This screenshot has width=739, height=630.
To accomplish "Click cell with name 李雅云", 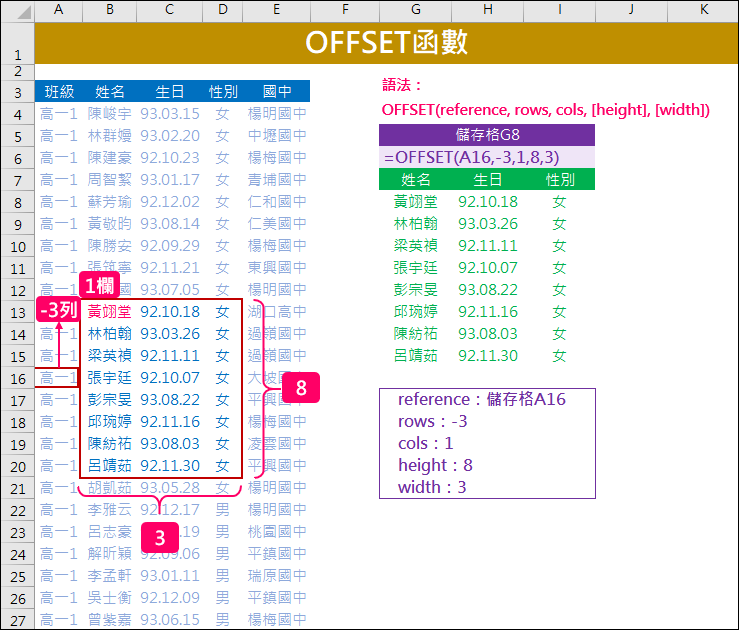I will pyautogui.click(x=110, y=510).
